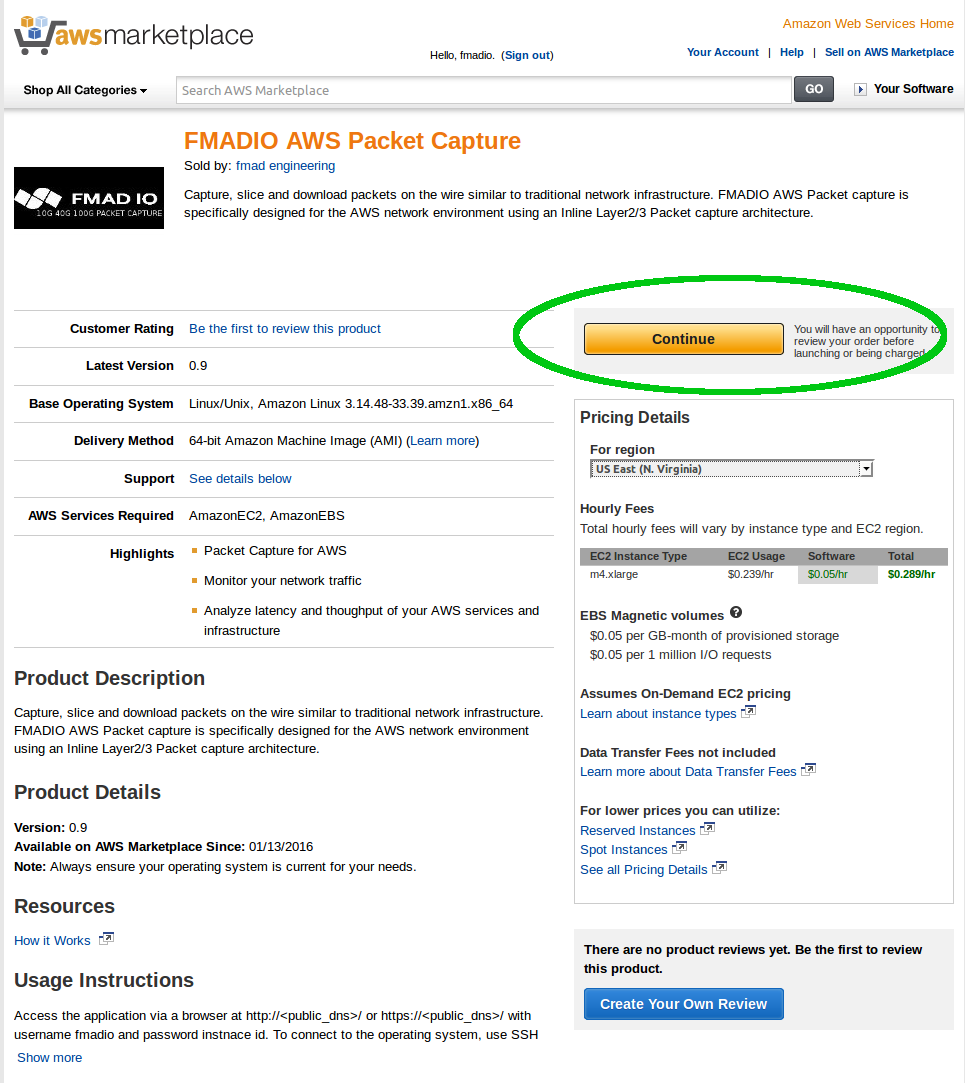Select Sell on AWS Marketplace in top navigation
The image size is (965, 1083).
[889, 52]
